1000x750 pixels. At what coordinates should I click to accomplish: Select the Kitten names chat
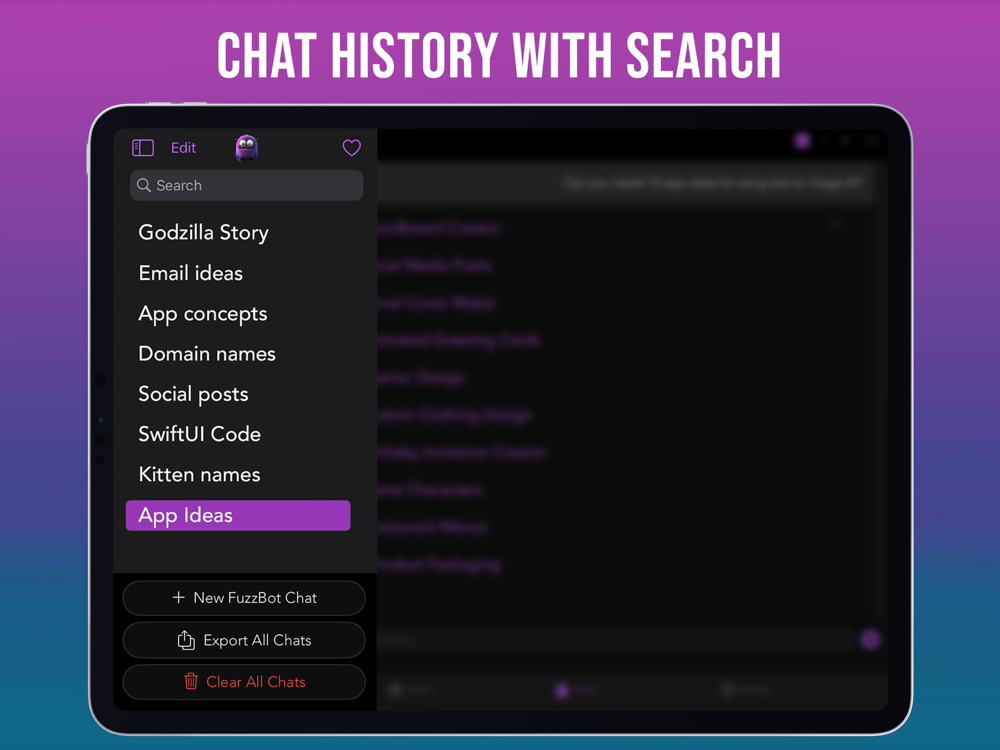pyautogui.click(x=200, y=474)
